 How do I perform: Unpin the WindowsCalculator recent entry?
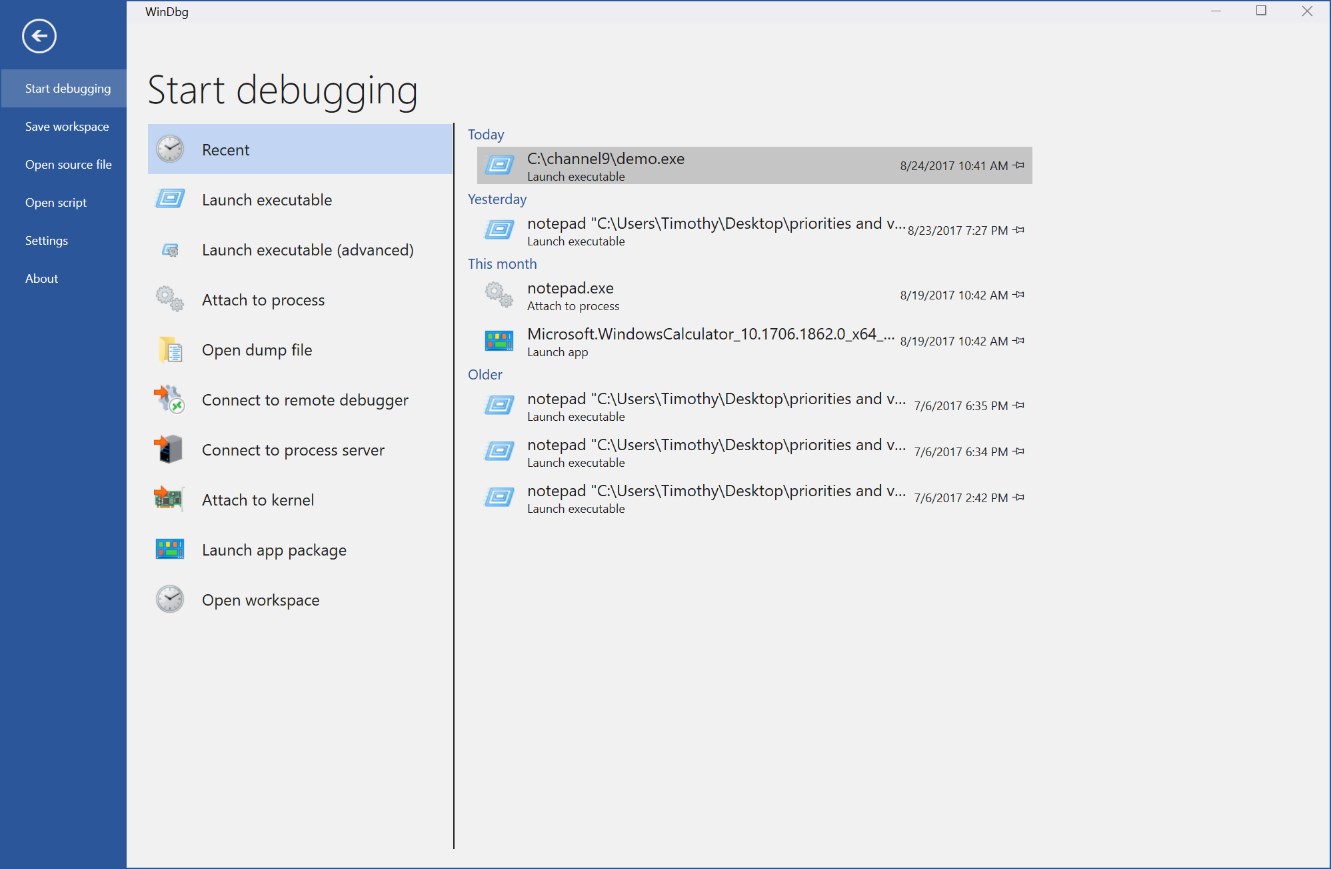pyautogui.click(x=1018, y=340)
